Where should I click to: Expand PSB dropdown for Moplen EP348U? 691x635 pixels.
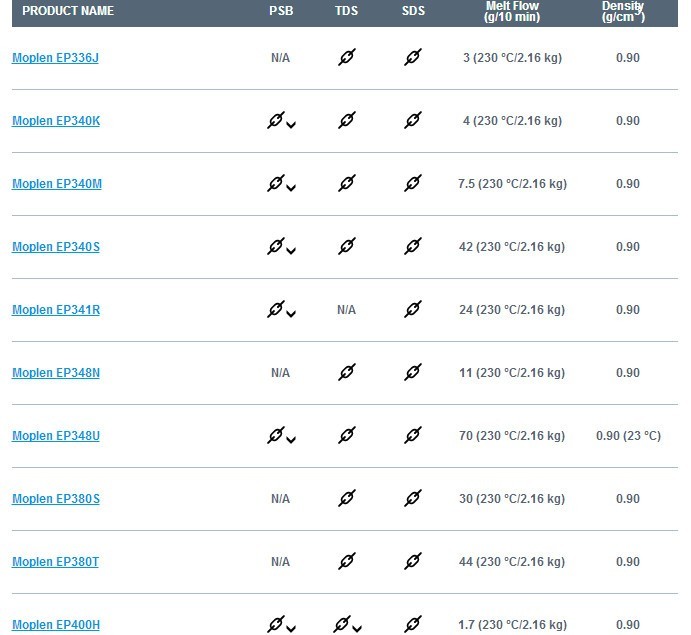pos(291,440)
